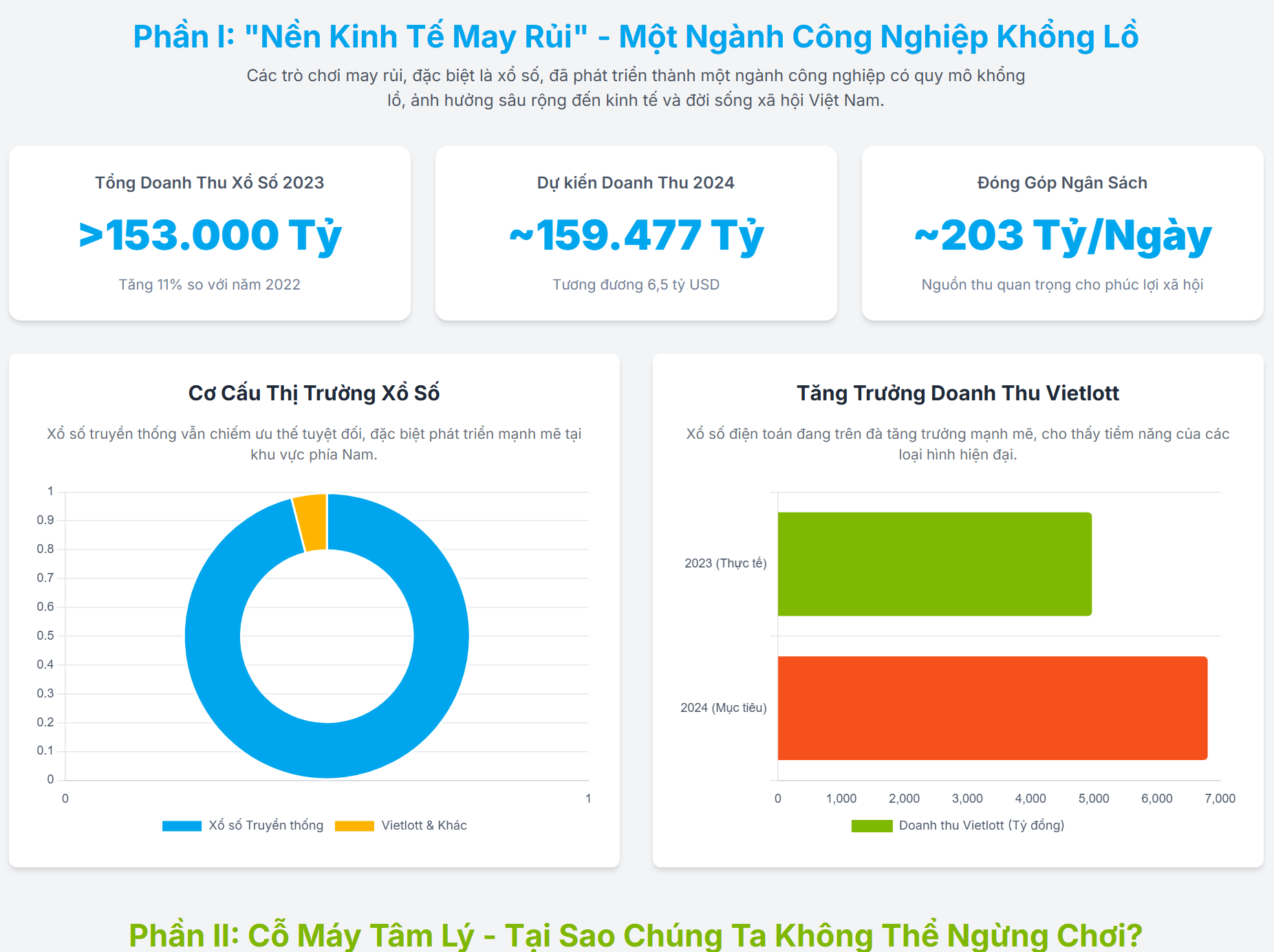Click the red 2024 target bar
The width and height of the screenshot is (1274, 952).
[x=992, y=708]
